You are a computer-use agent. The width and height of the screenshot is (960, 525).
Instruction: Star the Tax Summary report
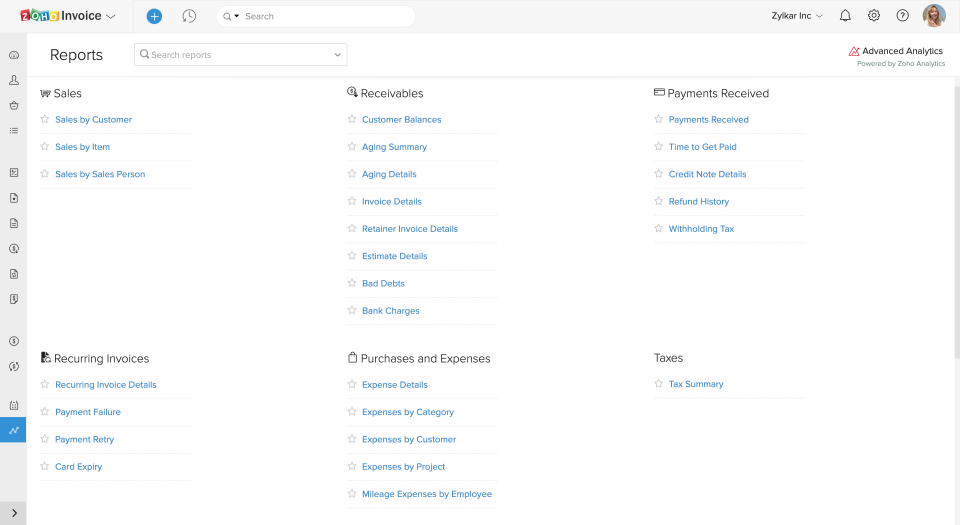pos(658,384)
